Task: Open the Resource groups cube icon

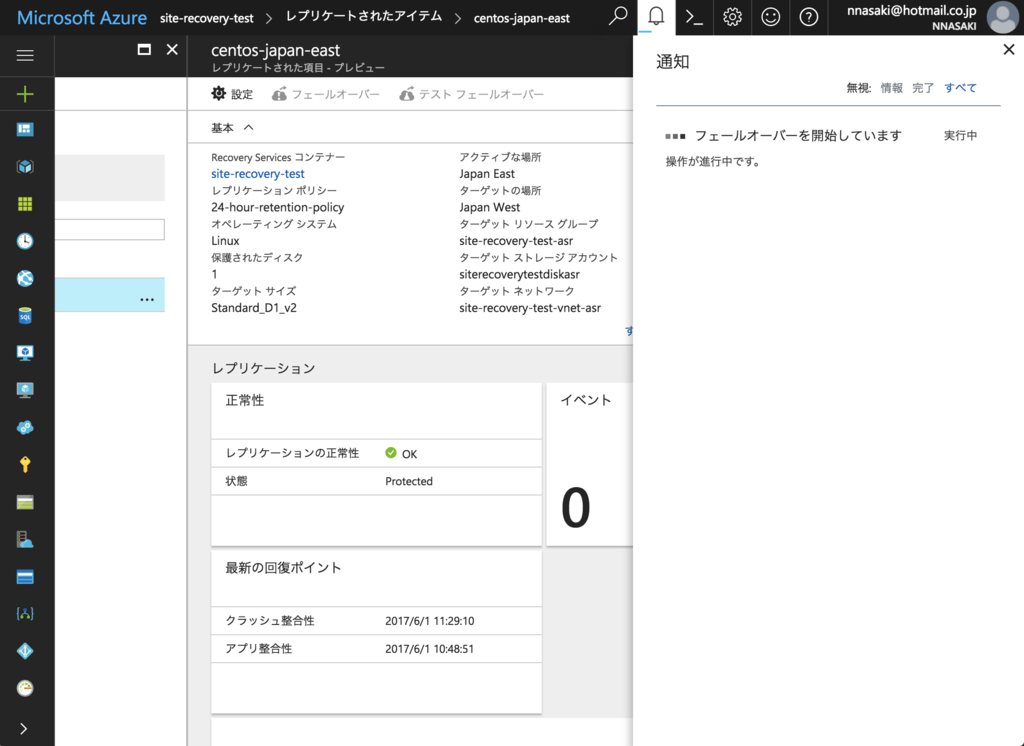Action: point(25,167)
